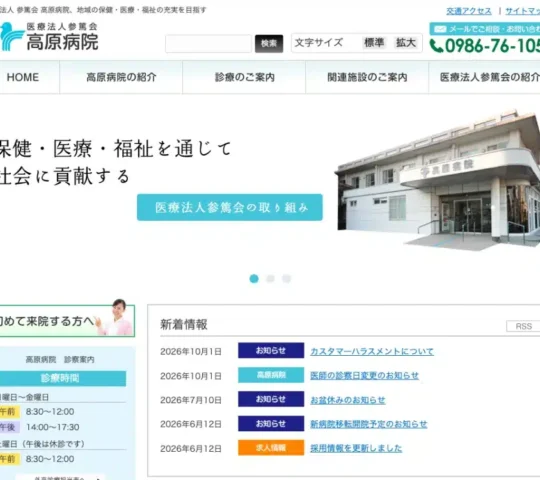Open the サイトマップ link at top right
Viewport: 540px width, 480px height.
(x=522, y=11)
